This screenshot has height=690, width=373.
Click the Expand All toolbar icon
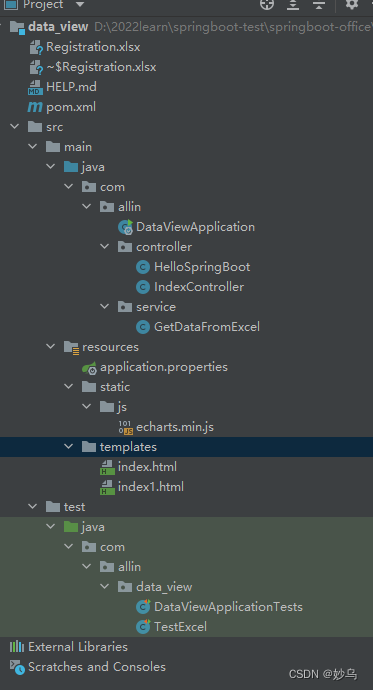tap(293, 4)
